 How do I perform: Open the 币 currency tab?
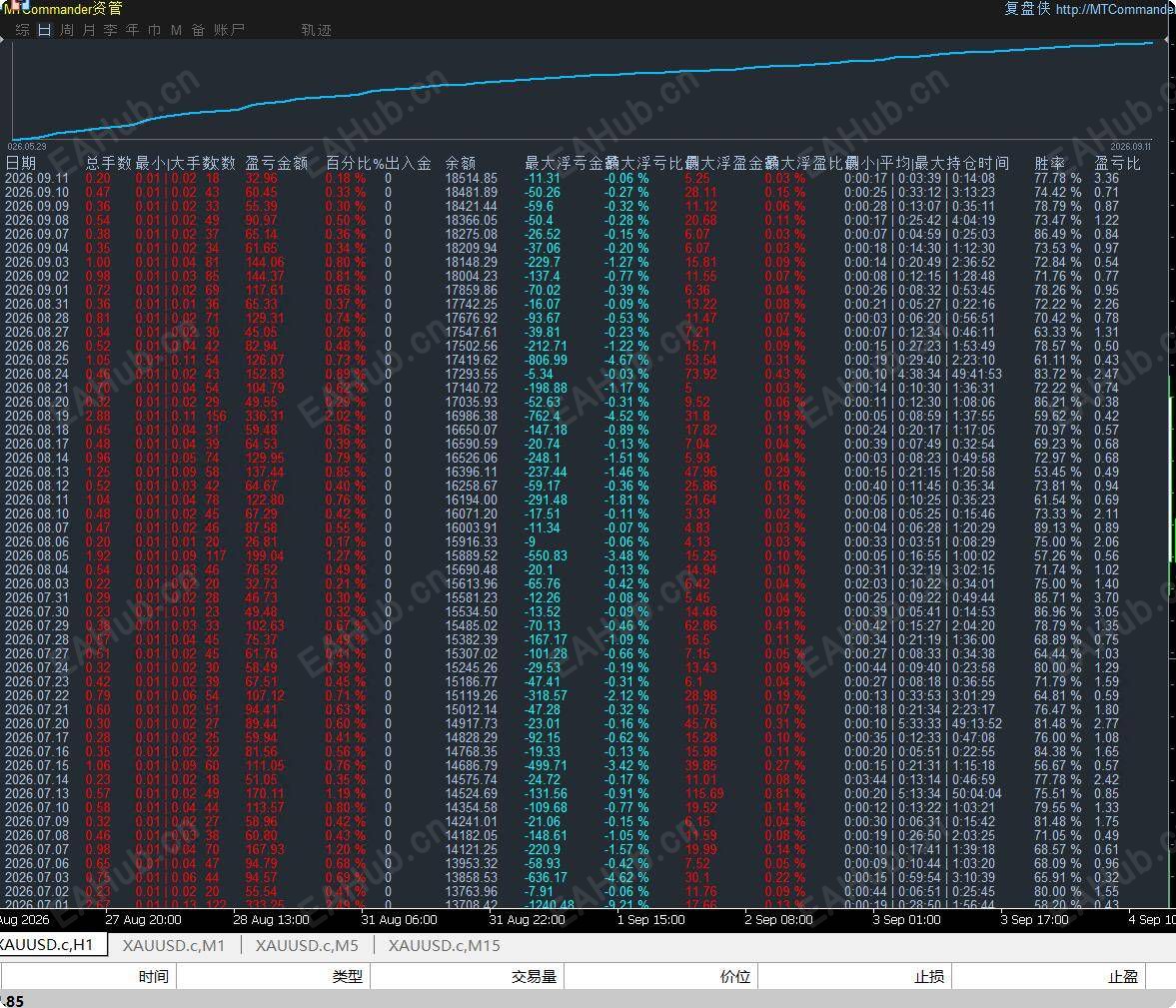(x=155, y=30)
